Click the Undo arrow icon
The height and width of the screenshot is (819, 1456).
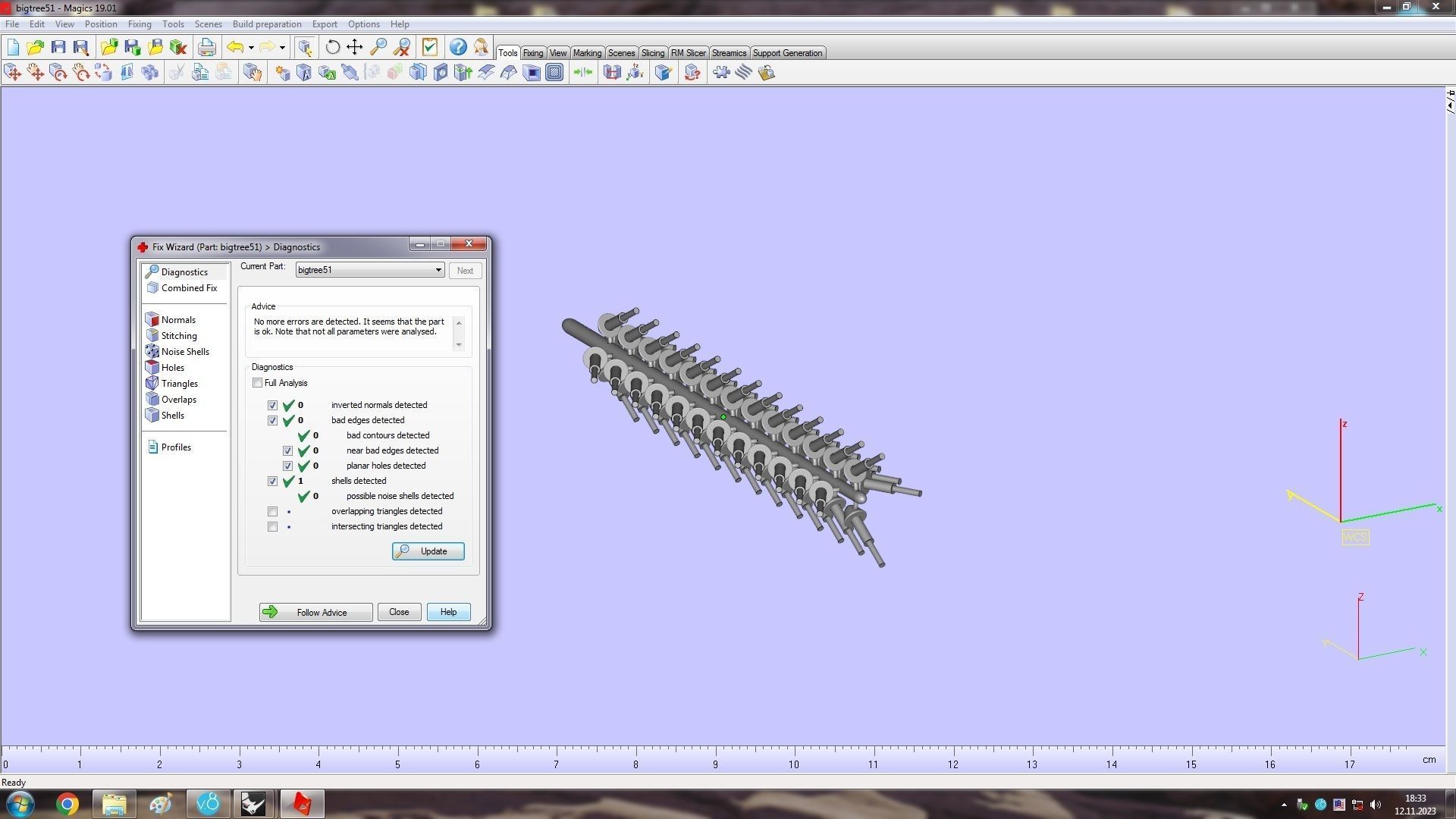235,48
